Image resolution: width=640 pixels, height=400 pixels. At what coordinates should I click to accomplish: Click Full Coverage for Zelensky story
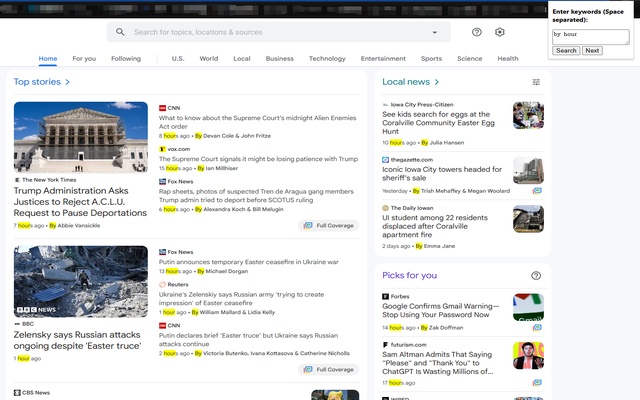click(x=329, y=369)
